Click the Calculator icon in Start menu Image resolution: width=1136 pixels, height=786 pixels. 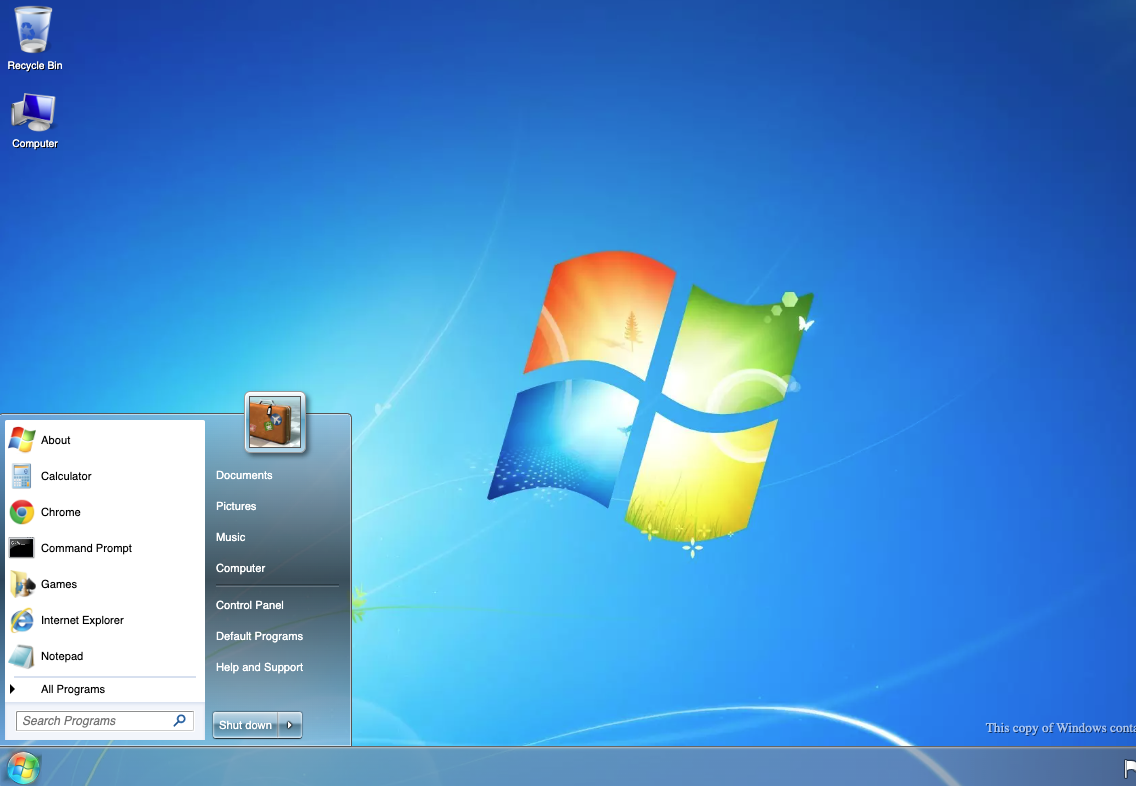click(22, 476)
